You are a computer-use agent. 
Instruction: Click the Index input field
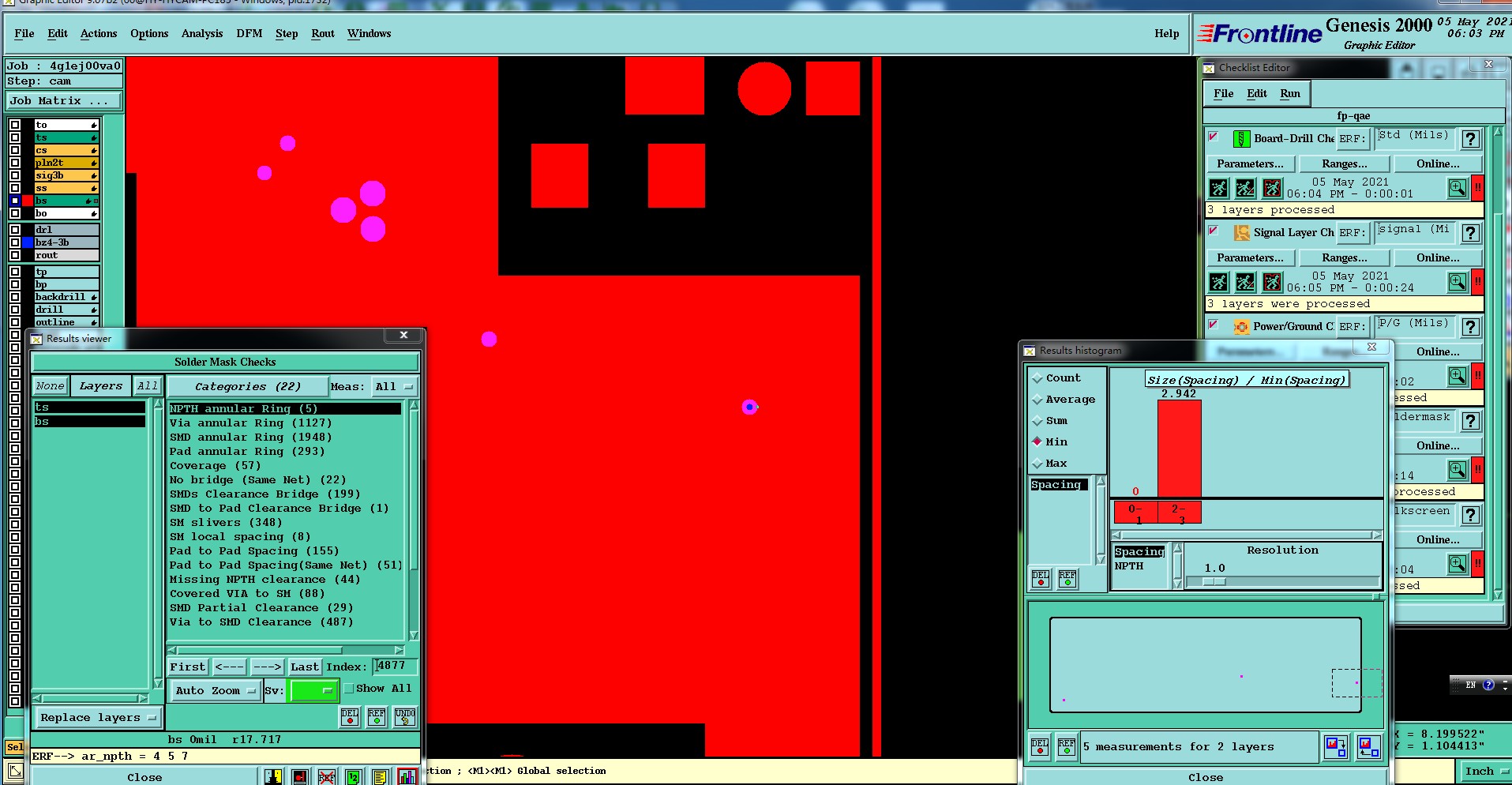395,667
